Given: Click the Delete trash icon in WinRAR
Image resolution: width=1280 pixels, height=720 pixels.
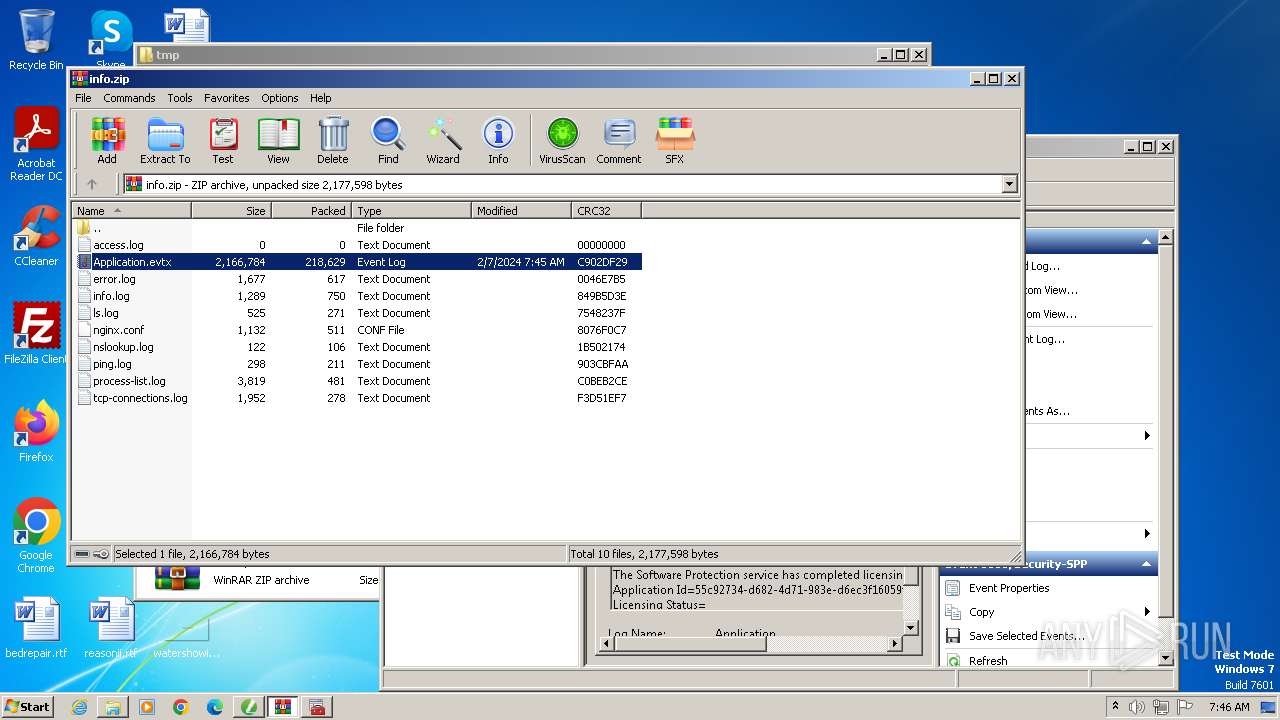Looking at the screenshot, I should pyautogui.click(x=333, y=141).
